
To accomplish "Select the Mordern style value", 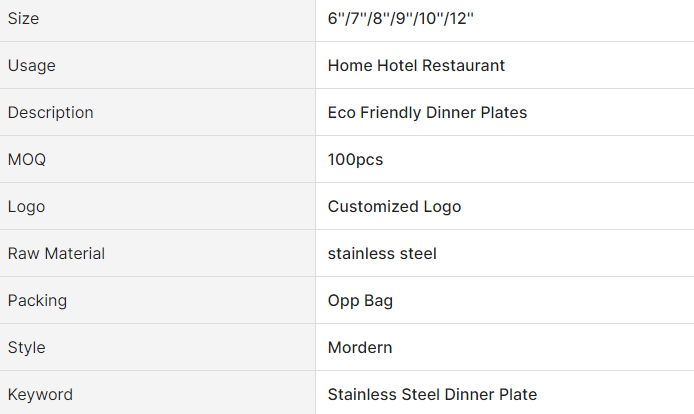I will 360,348.
